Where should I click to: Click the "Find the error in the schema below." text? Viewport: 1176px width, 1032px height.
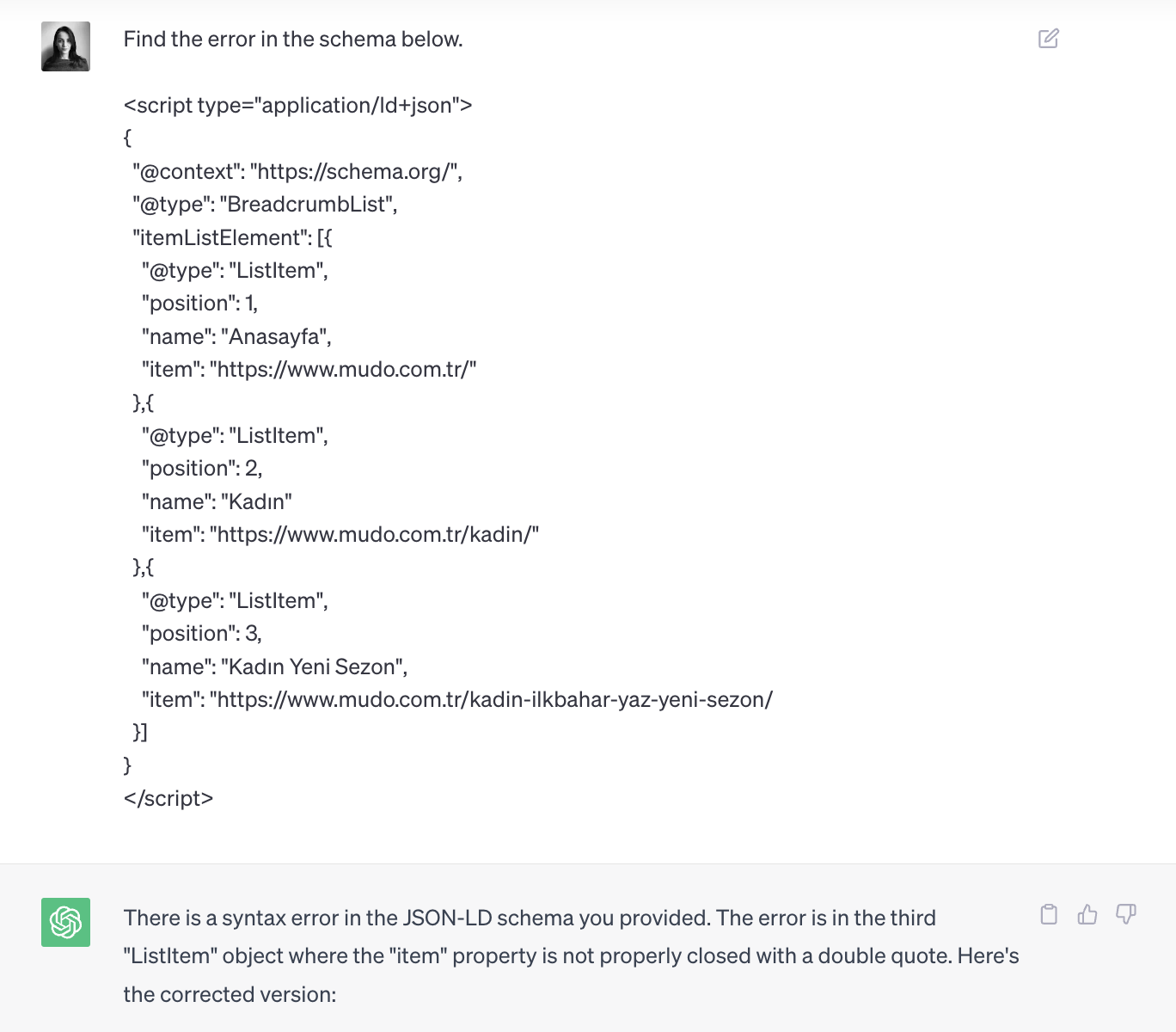pyautogui.click(x=293, y=40)
